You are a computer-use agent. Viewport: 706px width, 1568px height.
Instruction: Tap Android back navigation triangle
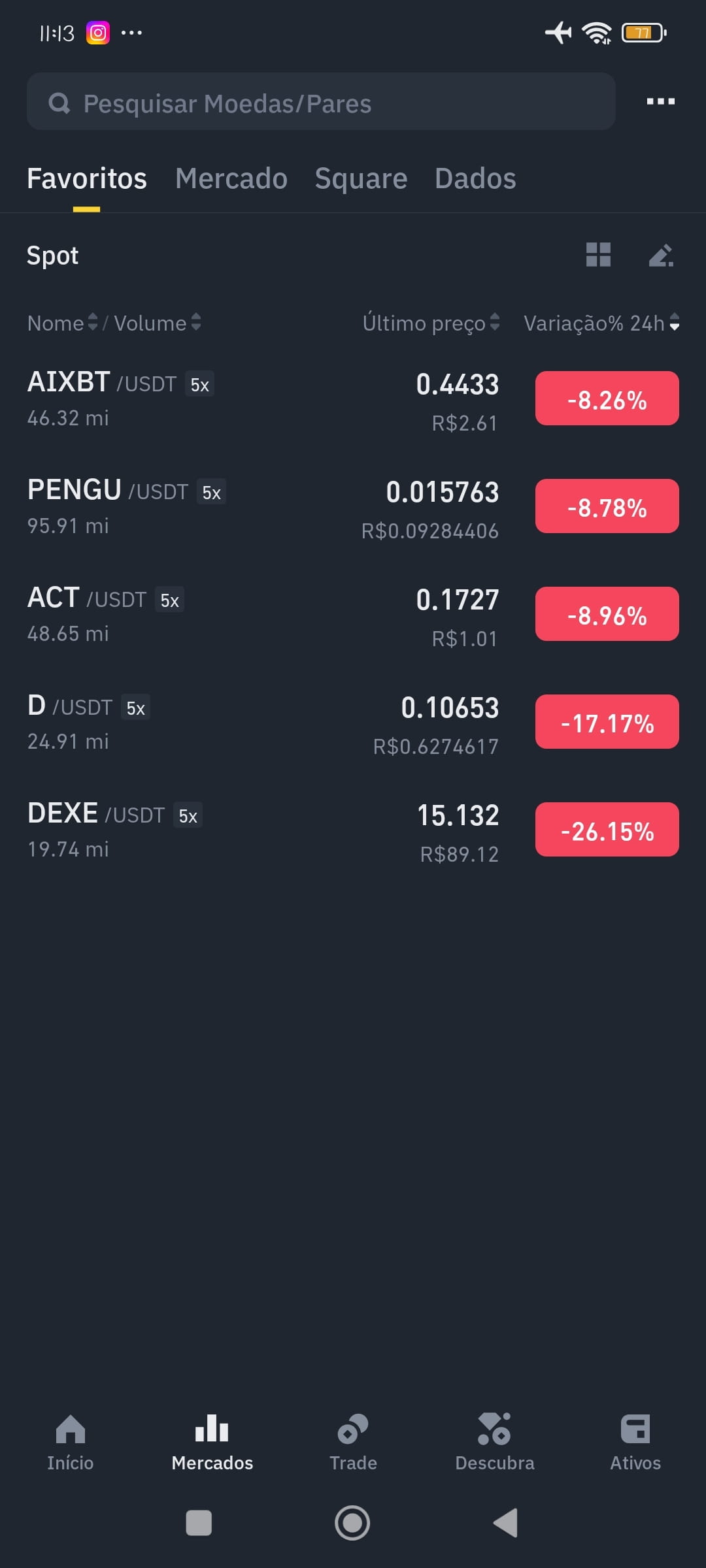click(x=506, y=1523)
